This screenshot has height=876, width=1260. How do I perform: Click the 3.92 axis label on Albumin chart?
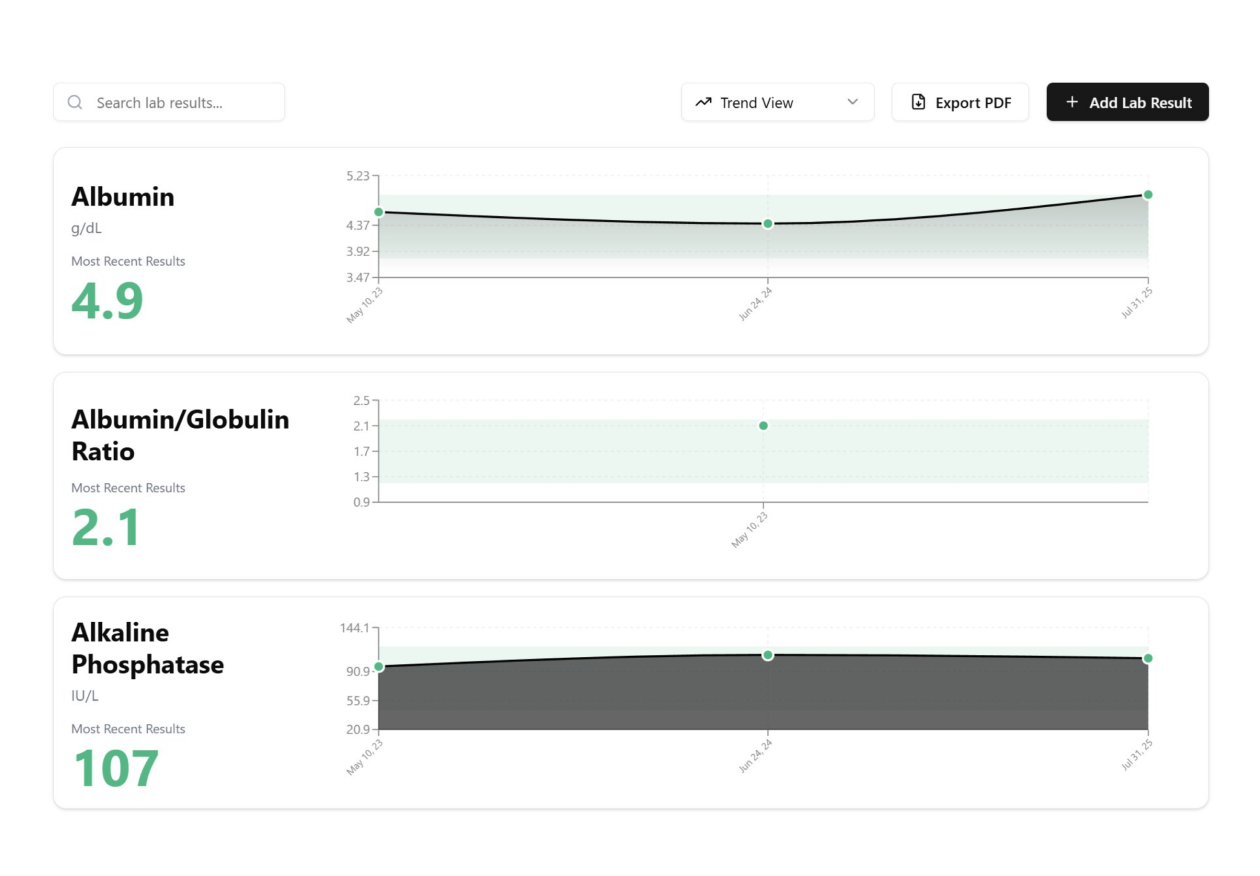point(357,251)
